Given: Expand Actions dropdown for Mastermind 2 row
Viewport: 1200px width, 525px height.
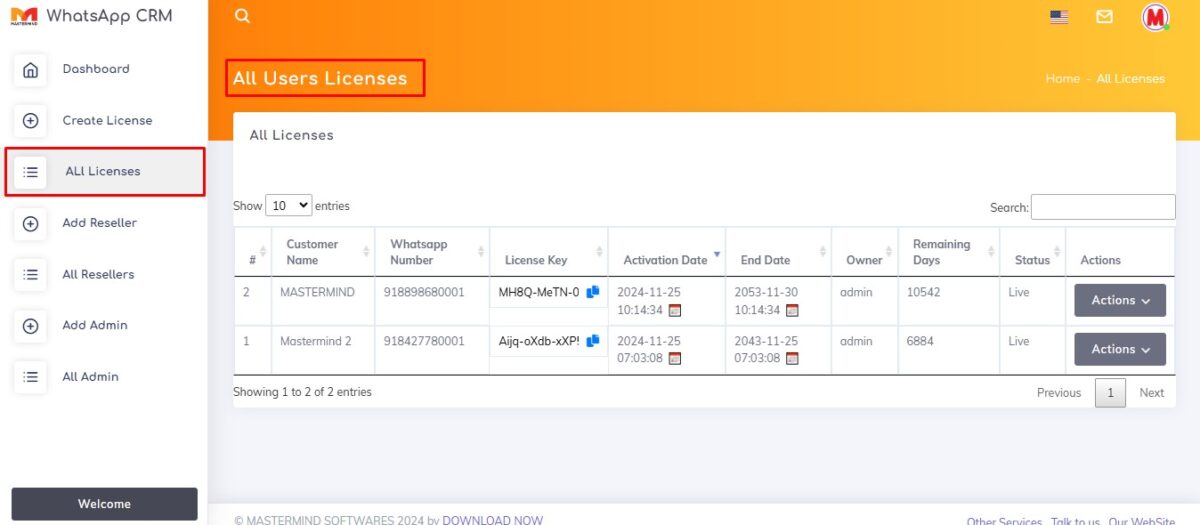Looking at the screenshot, I should point(1119,349).
